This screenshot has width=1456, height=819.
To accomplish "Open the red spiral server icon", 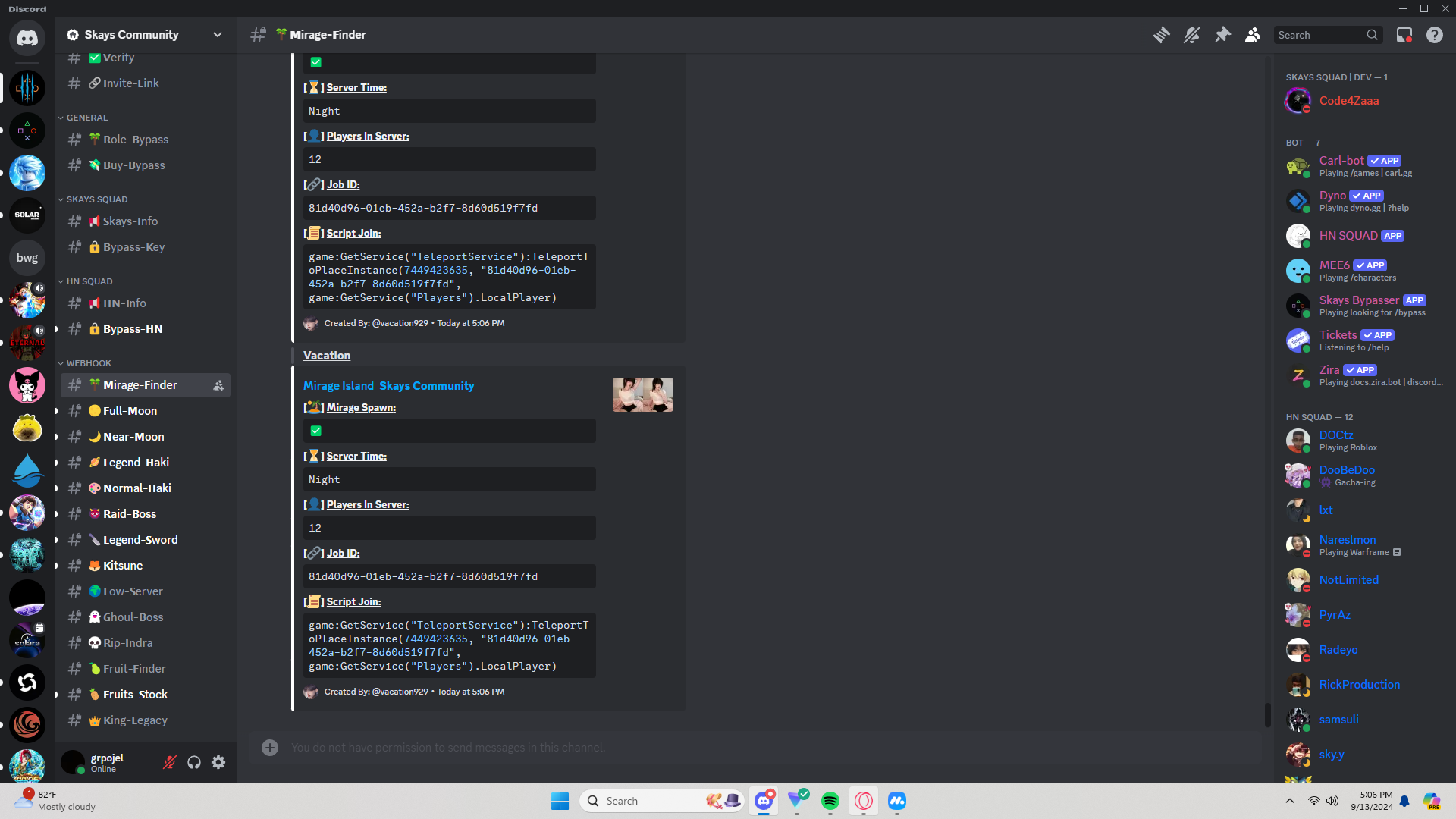I will point(27,725).
